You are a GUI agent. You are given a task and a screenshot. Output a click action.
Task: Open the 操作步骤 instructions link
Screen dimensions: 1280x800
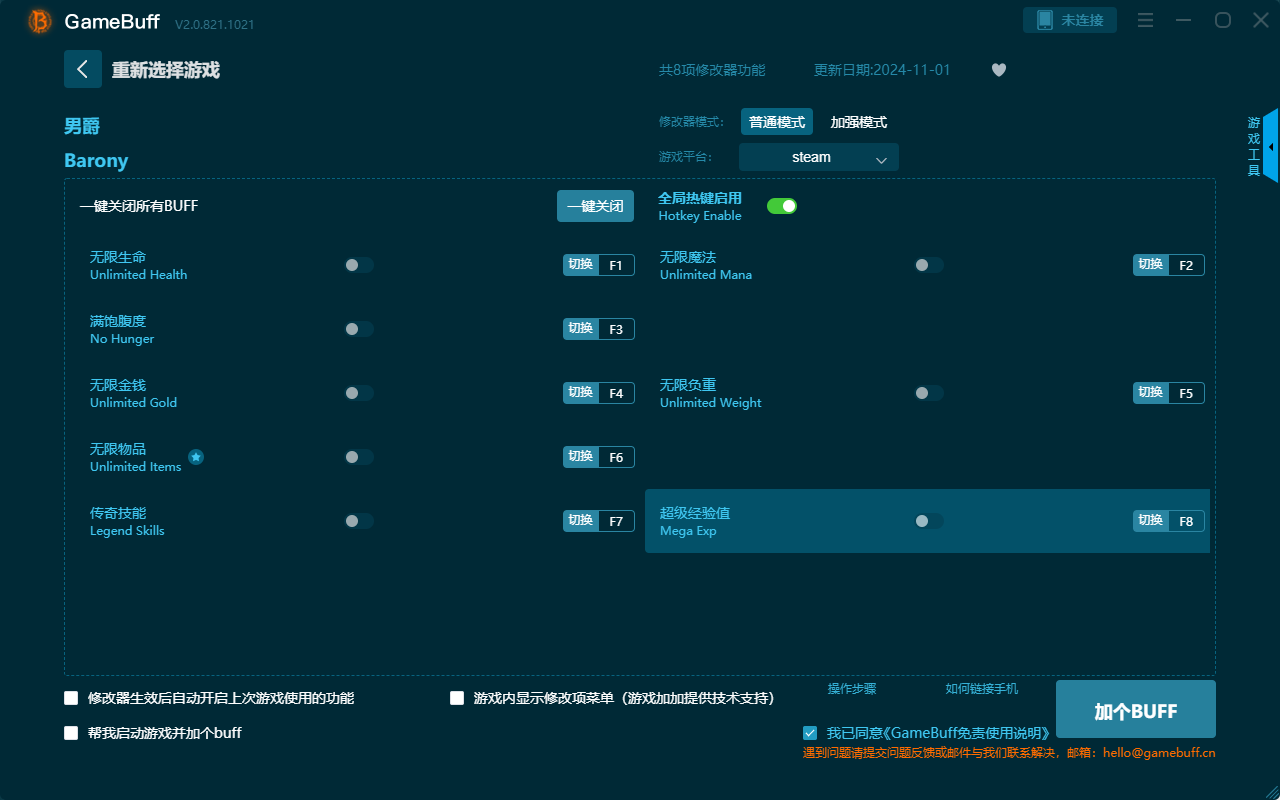(x=850, y=689)
